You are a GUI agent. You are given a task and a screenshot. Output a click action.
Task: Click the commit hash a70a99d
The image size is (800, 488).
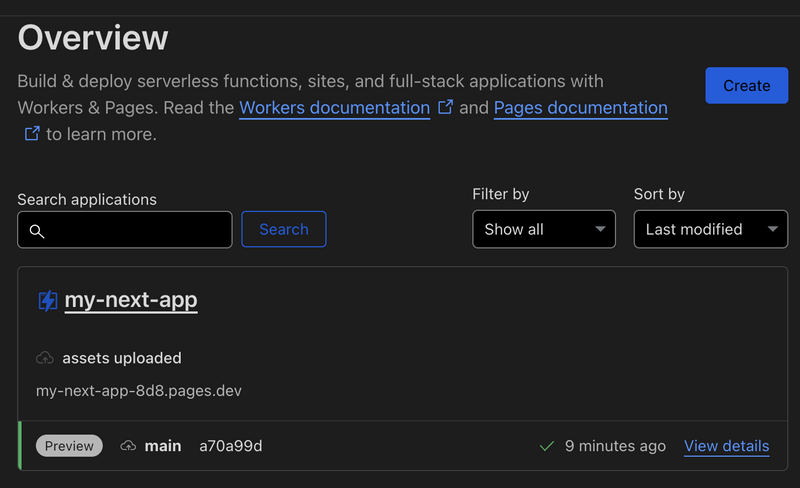point(231,446)
